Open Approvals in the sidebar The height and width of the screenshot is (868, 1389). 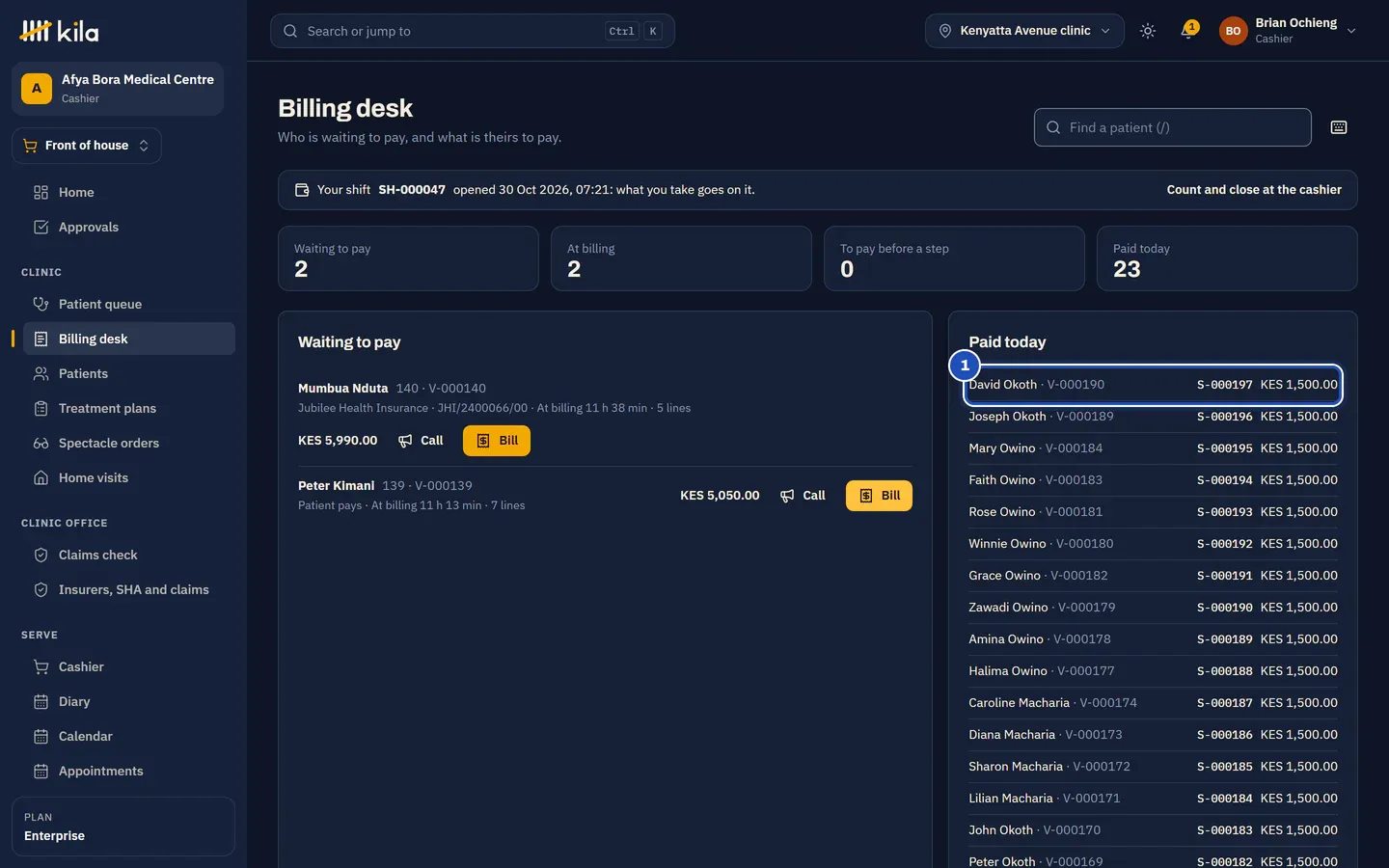pos(129,227)
